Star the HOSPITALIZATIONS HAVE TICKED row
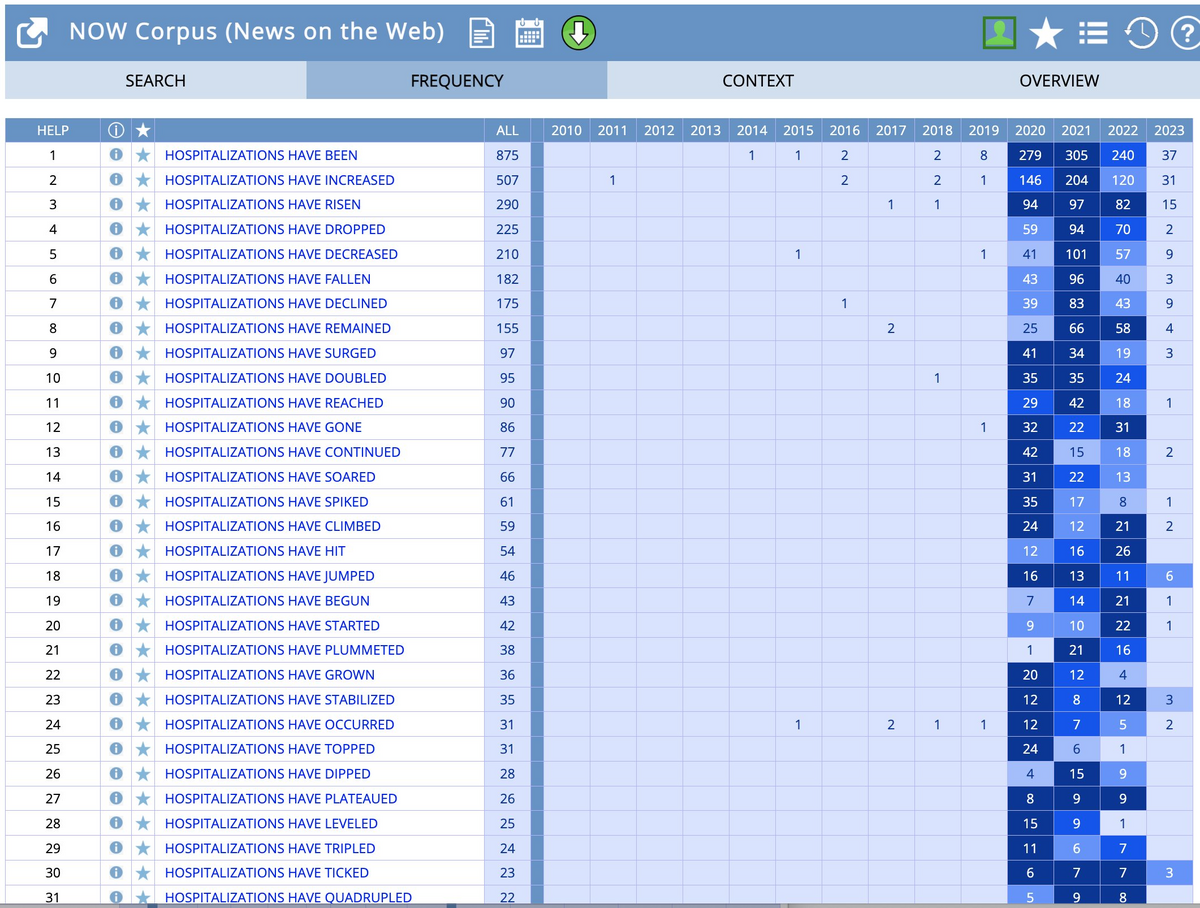The image size is (1200, 908). pyautogui.click(x=143, y=873)
